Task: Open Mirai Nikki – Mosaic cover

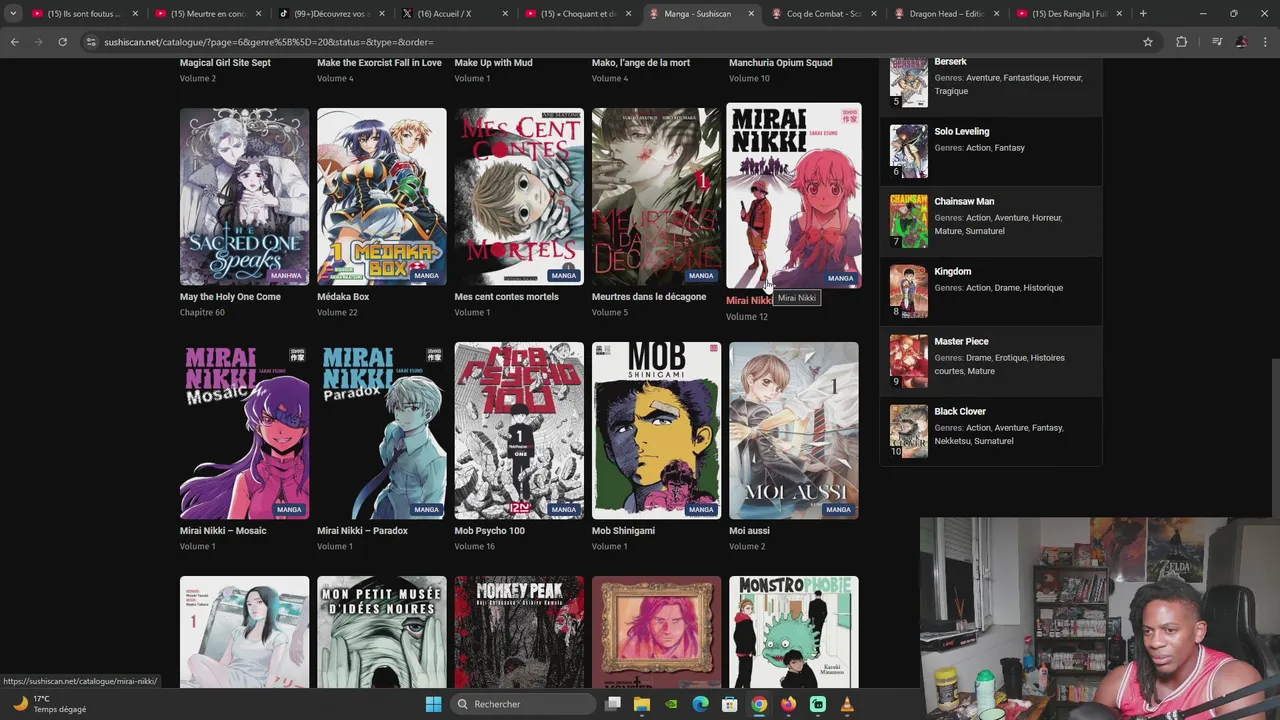Action: tap(244, 431)
